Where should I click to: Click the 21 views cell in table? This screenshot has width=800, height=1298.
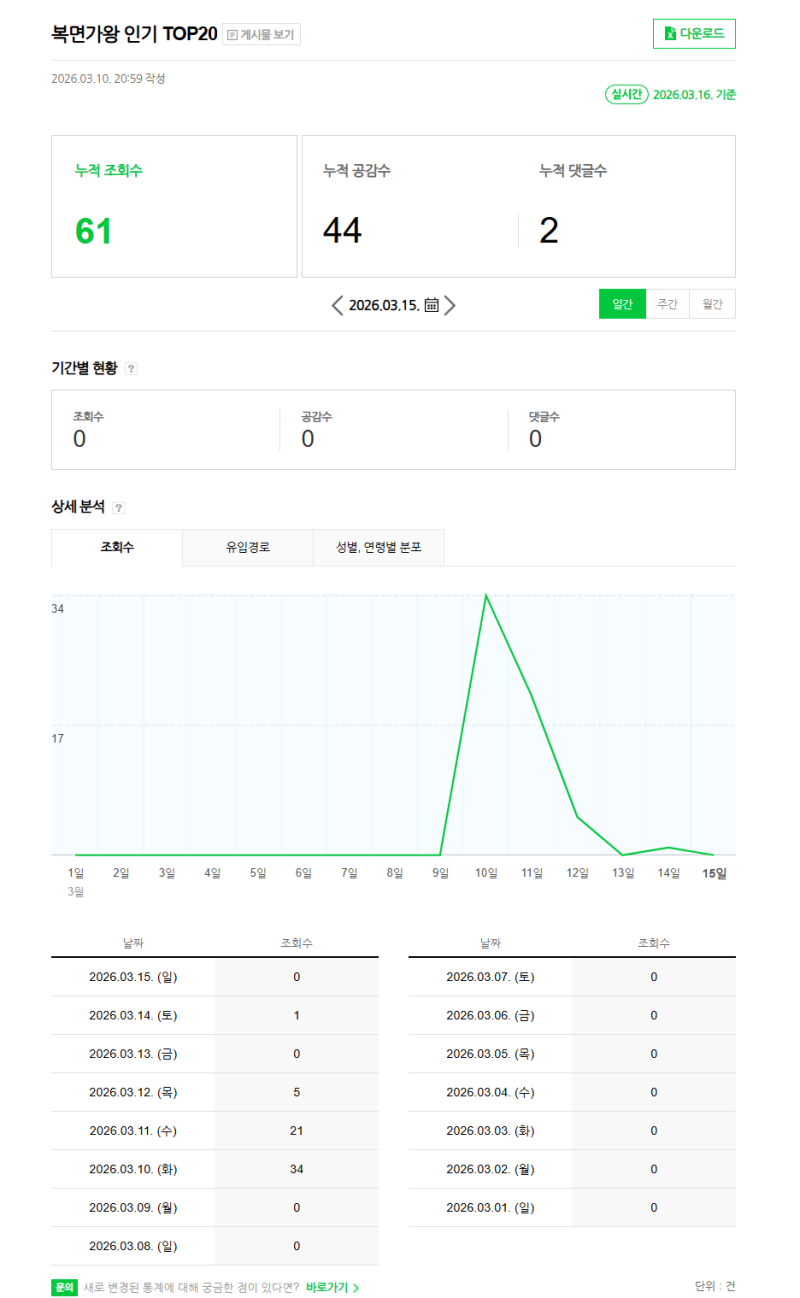click(x=297, y=1130)
